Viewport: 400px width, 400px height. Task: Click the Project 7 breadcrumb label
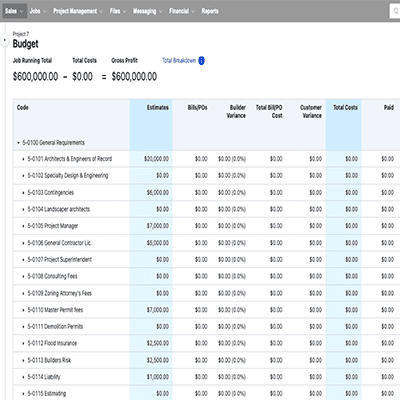coord(21,34)
